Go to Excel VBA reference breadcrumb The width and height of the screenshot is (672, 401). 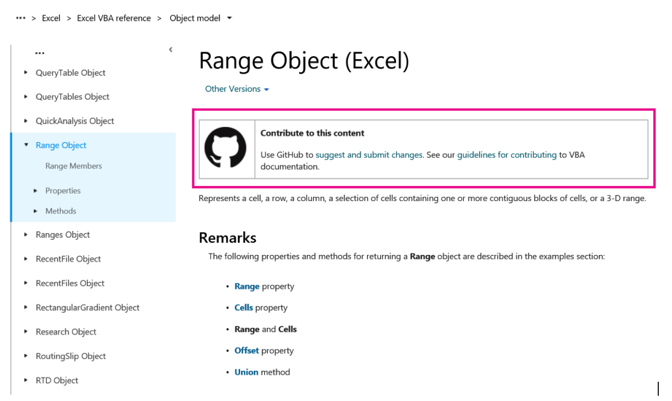tap(114, 18)
